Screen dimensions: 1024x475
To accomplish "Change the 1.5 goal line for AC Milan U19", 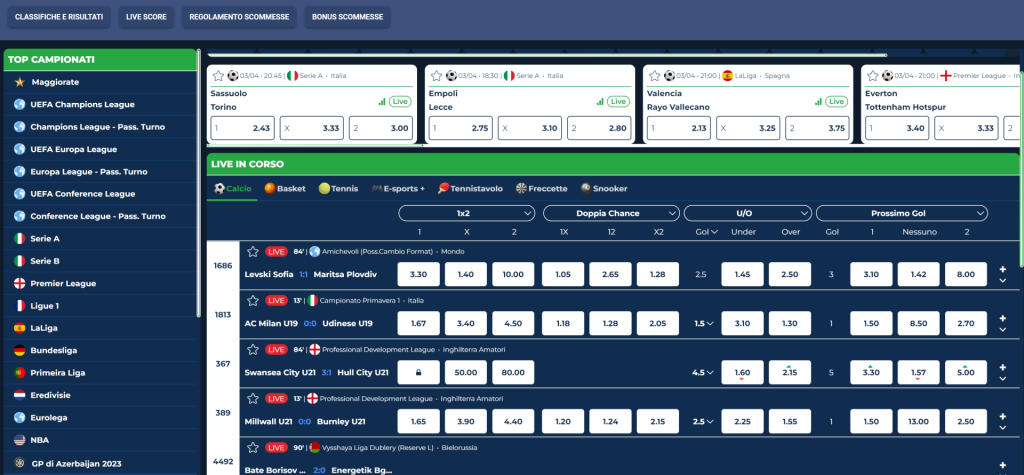I will point(704,323).
